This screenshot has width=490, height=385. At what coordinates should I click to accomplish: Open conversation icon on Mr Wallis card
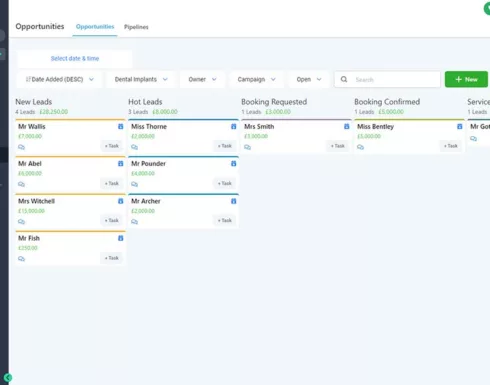pyautogui.click(x=21, y=147)
